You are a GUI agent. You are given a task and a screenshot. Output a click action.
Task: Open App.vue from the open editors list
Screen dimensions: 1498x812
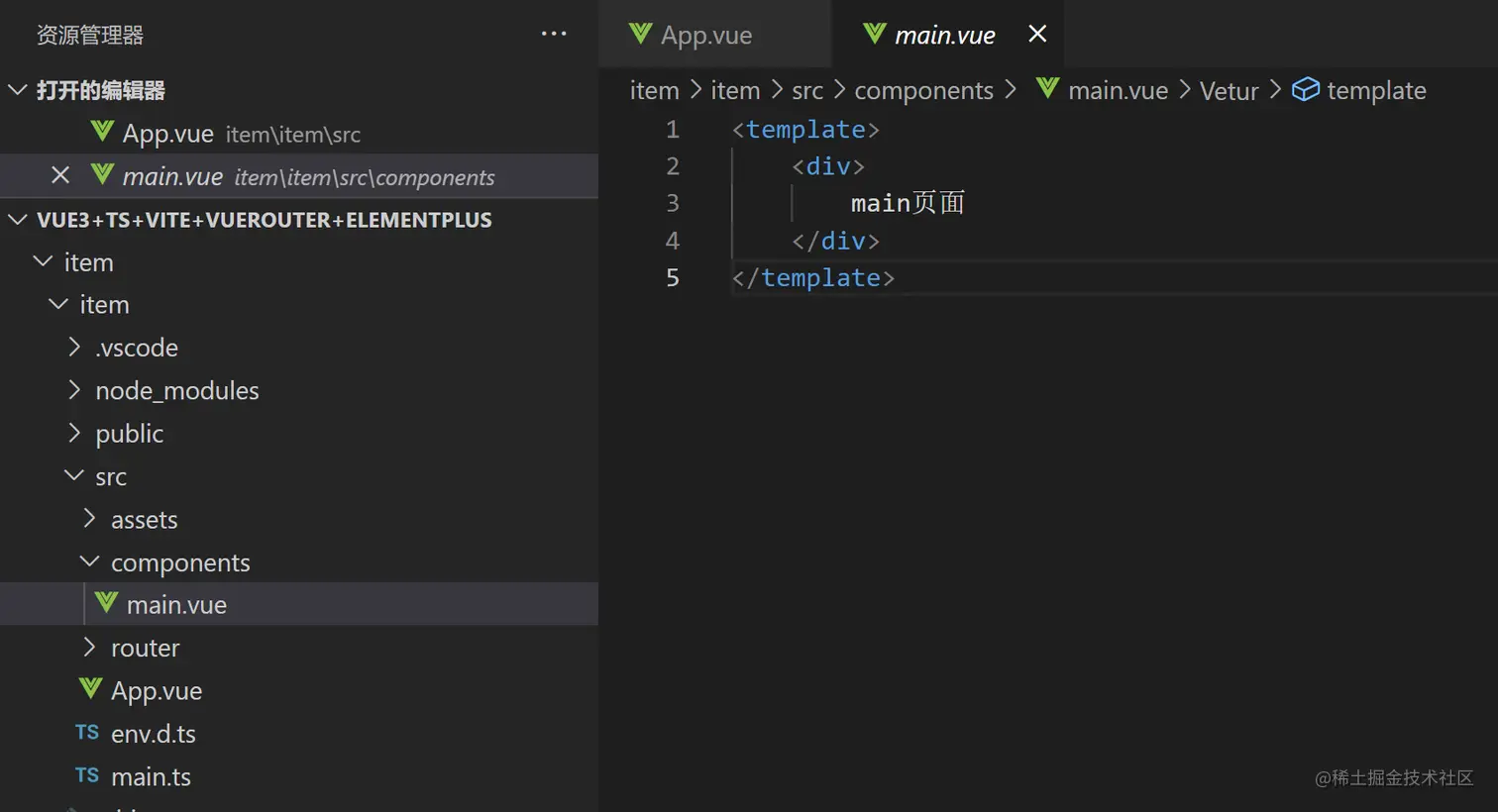[x=167, y=134]
